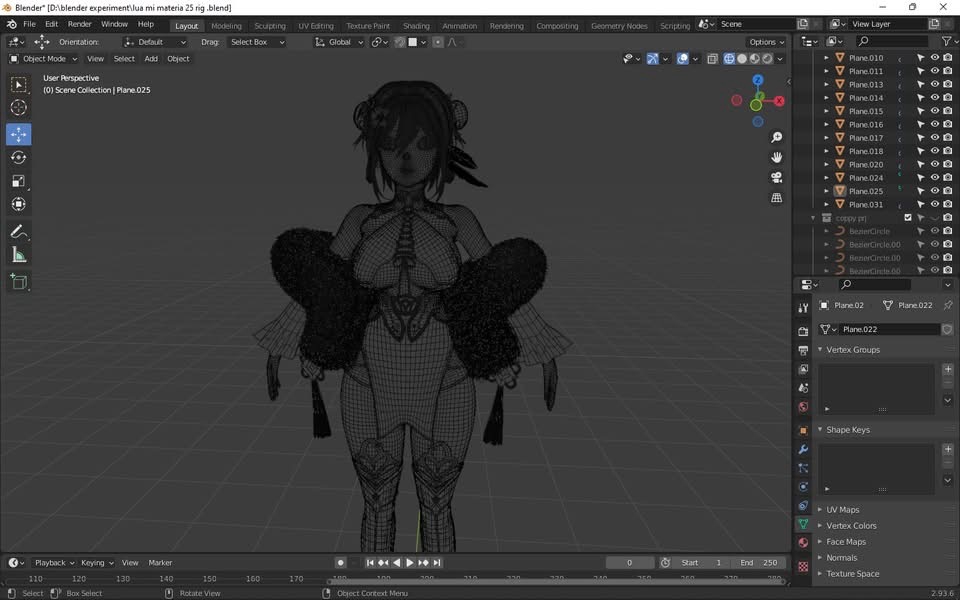The height and width of the screenshot is (600, 960).
Task: Click the Options button in viewport header
Action: (x=766, y=42)
